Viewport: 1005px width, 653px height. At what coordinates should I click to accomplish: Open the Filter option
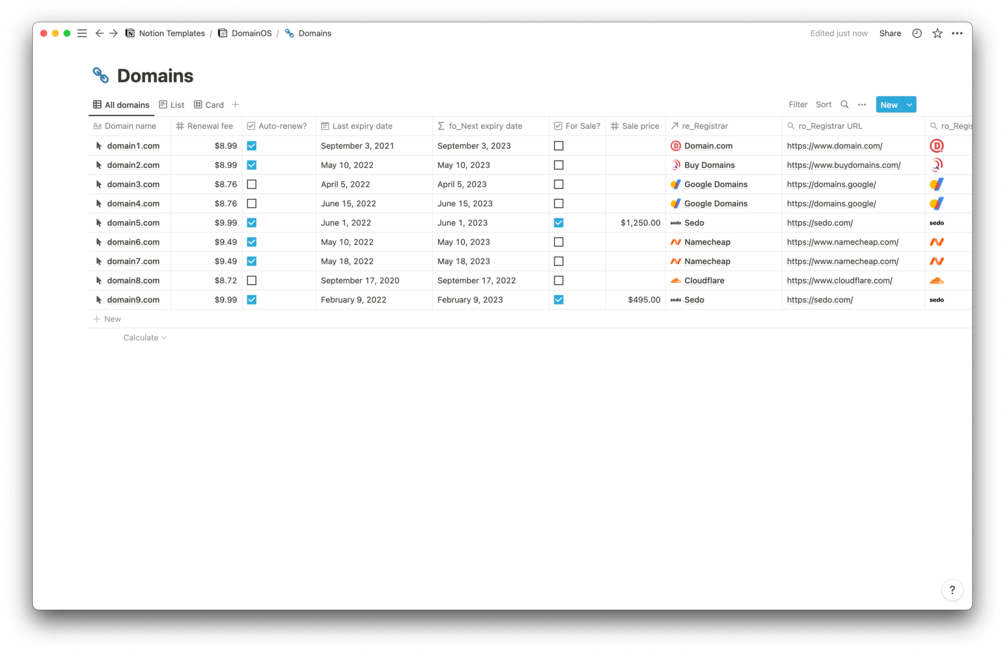(798, 104)
